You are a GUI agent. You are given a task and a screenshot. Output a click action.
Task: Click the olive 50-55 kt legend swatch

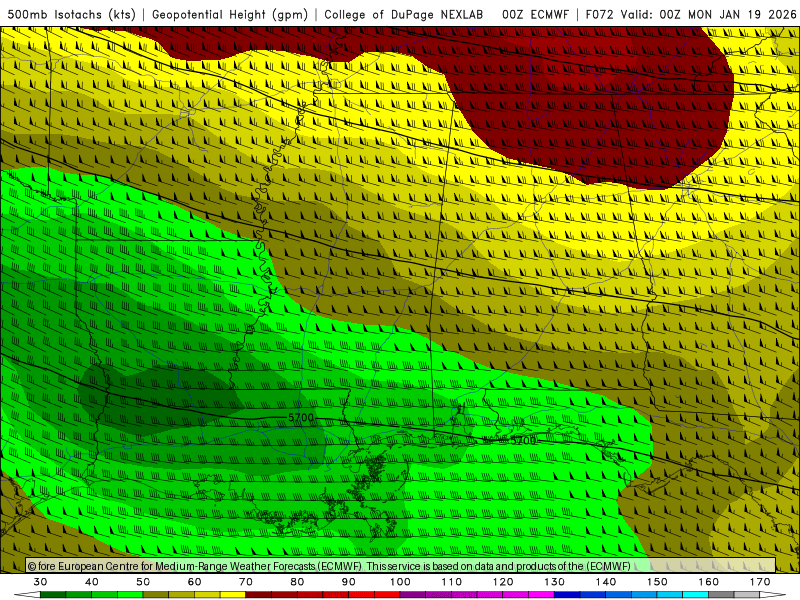click(156, 595)
